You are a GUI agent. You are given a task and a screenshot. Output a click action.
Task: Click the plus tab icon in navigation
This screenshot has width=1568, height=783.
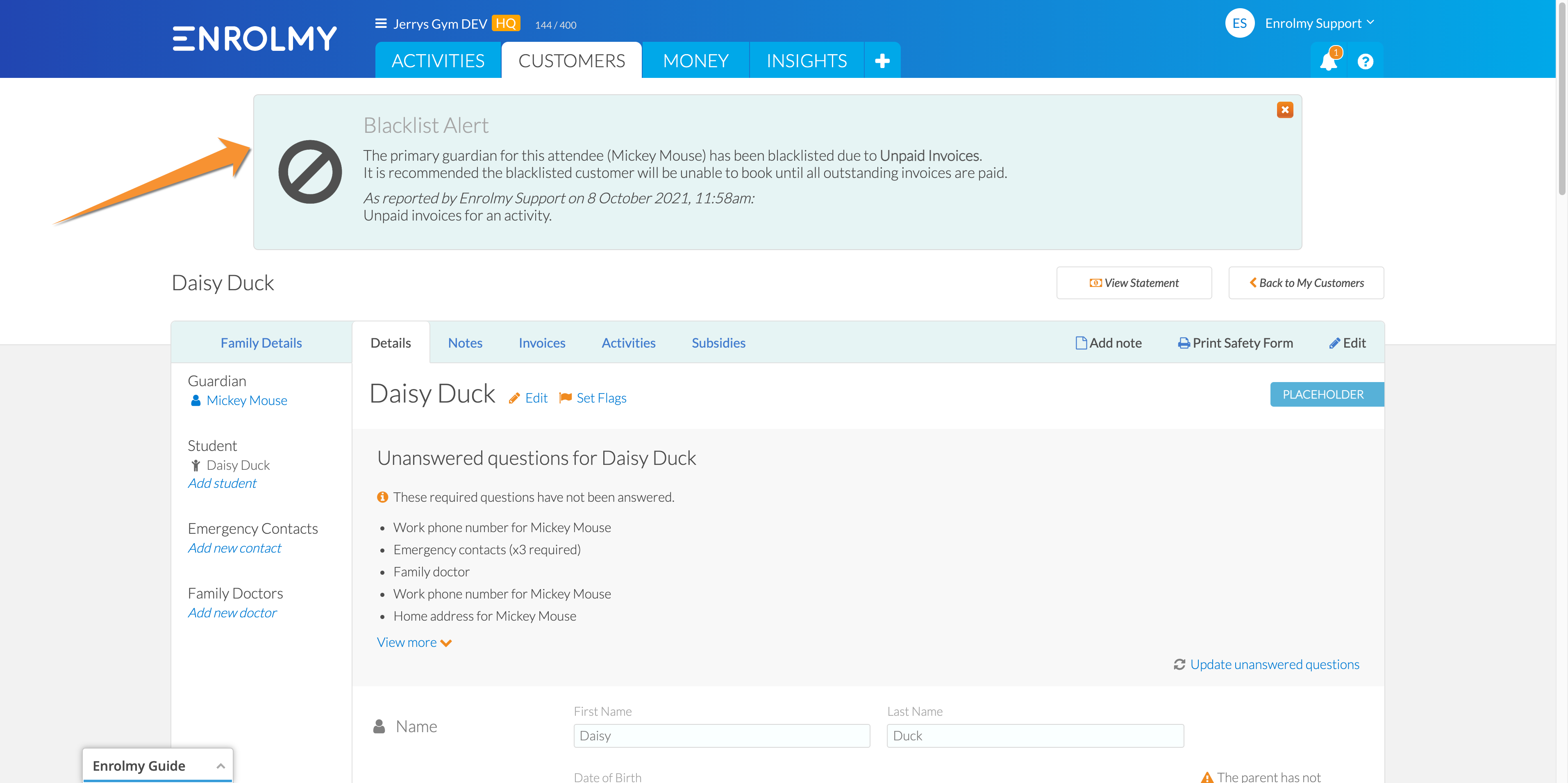point(882,60)
